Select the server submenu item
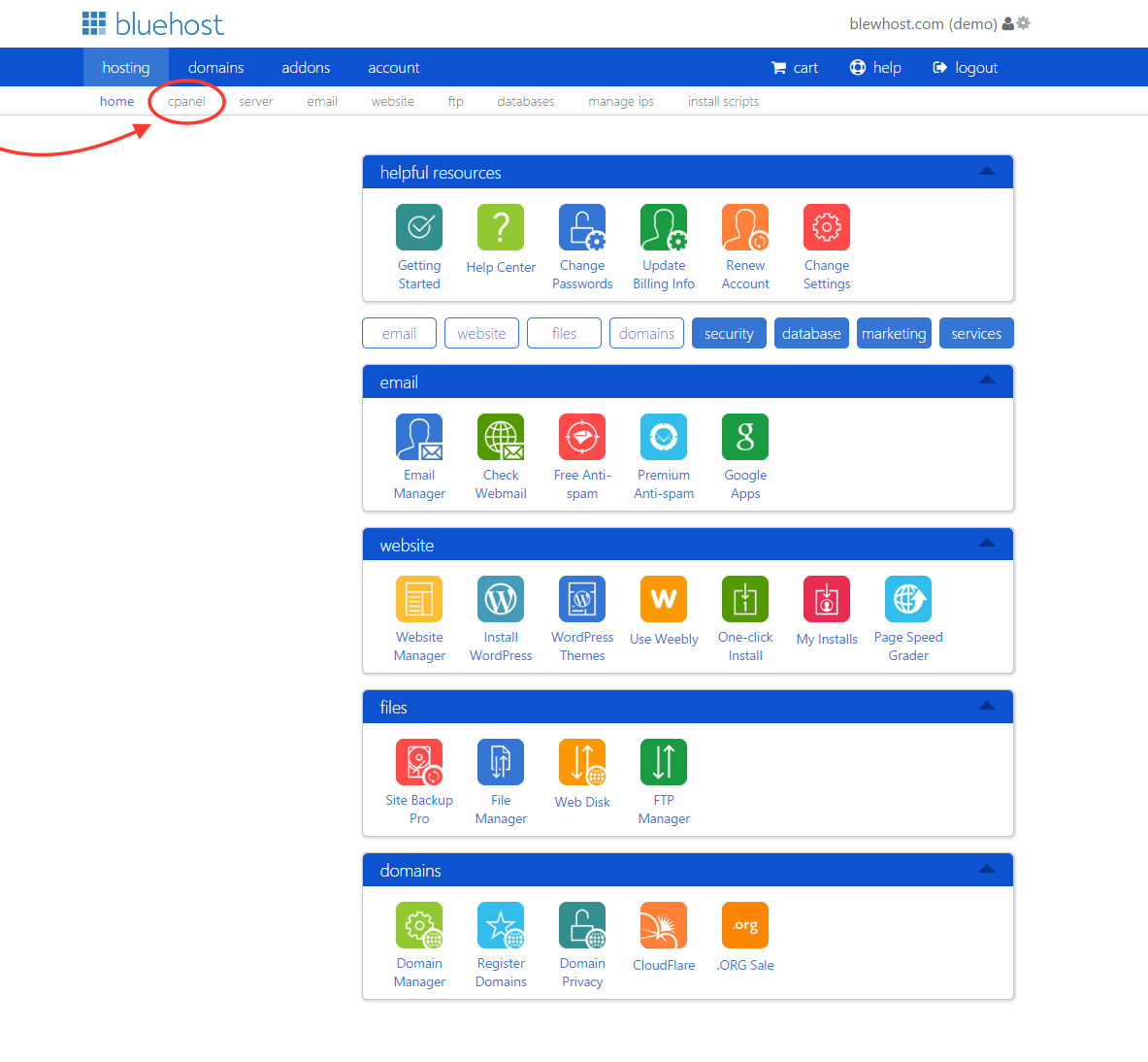The width and height of the screenshot is (1148, 1062). coord(256,101)
